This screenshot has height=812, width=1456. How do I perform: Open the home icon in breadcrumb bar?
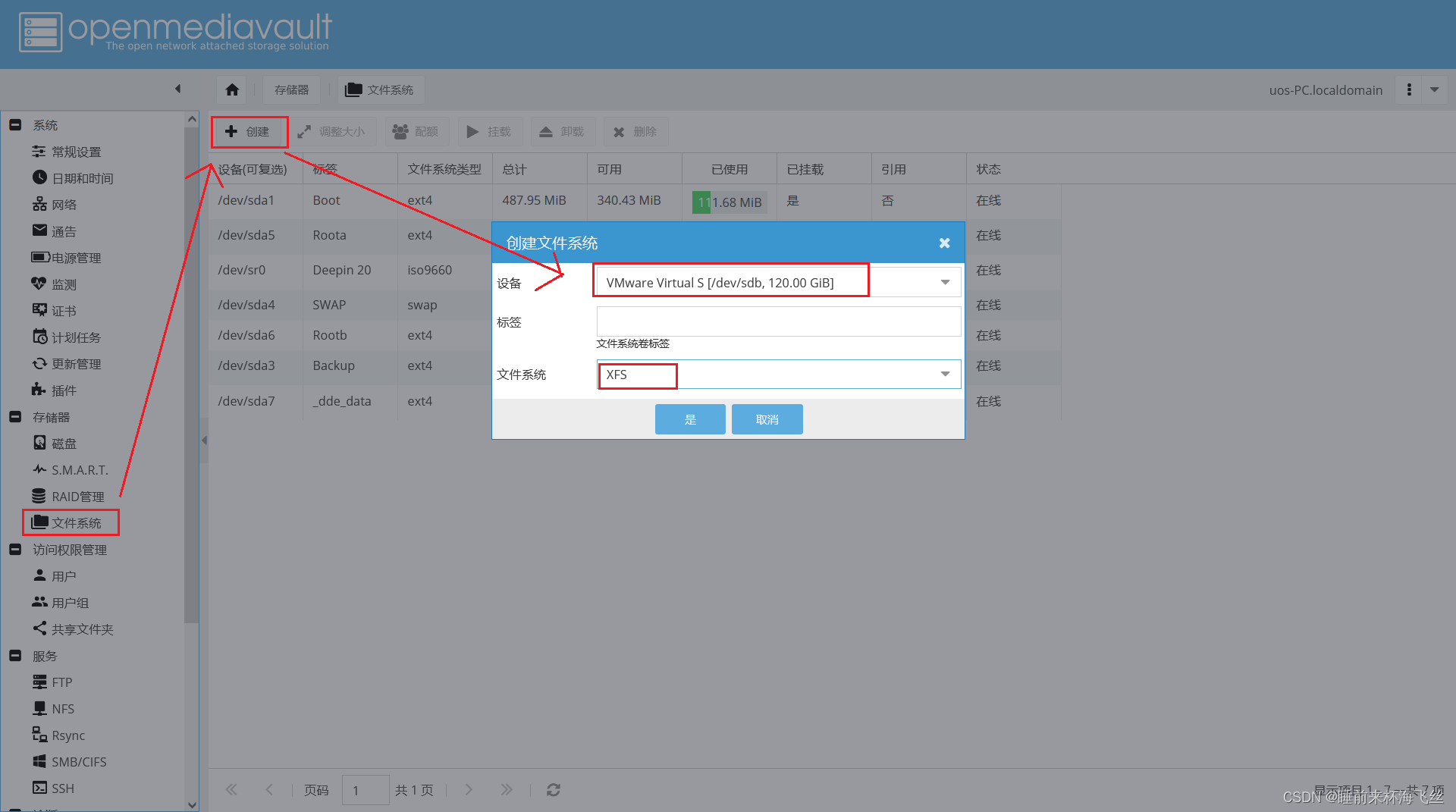232,89
